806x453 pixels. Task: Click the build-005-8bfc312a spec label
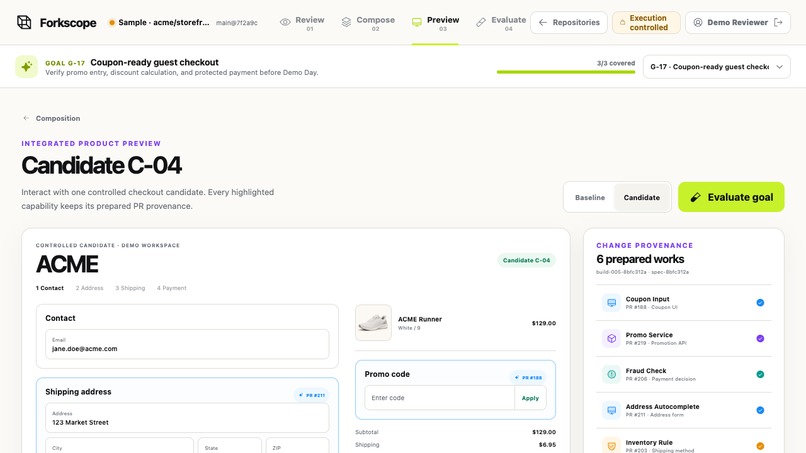coord(643,272)
